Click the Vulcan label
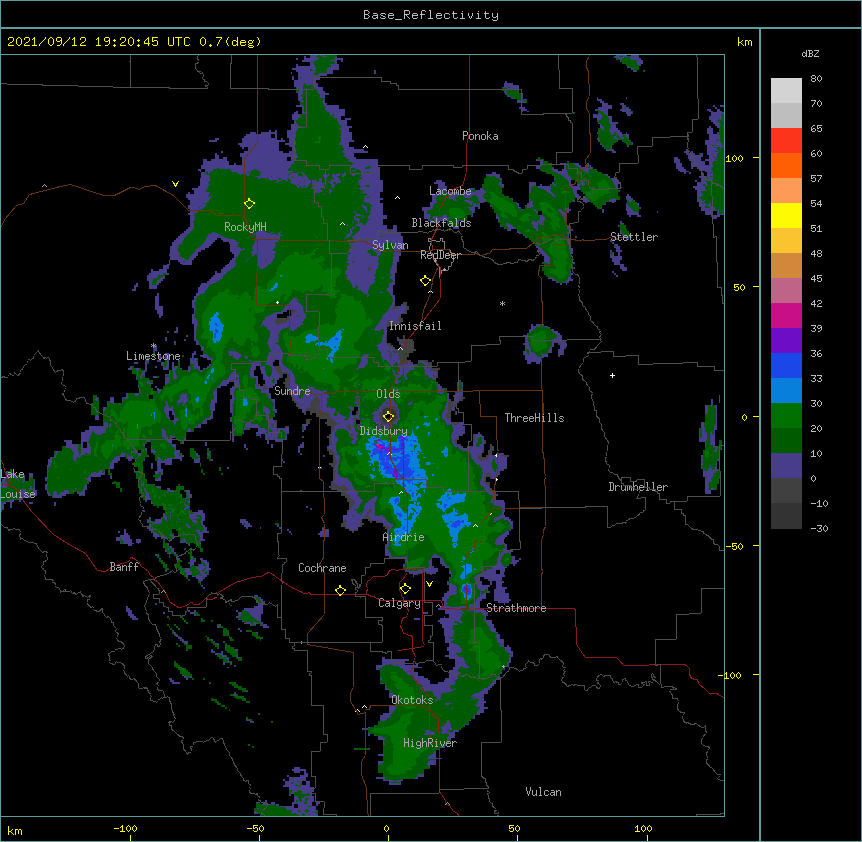Image resolution: width=862 pixels, height=842 pixels. click(x=543, y=792)
